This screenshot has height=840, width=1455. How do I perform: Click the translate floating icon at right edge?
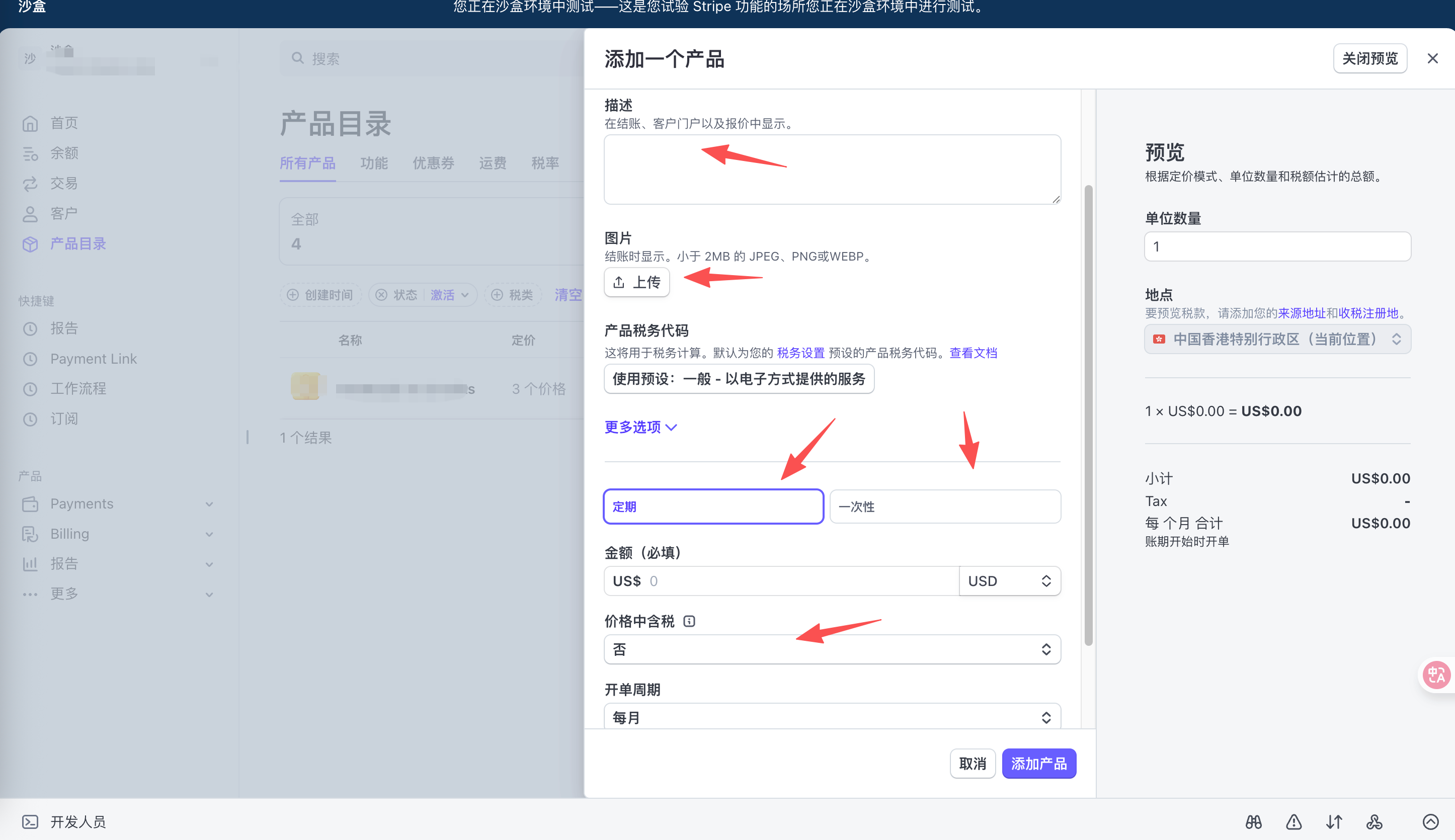pos(1436,675)
